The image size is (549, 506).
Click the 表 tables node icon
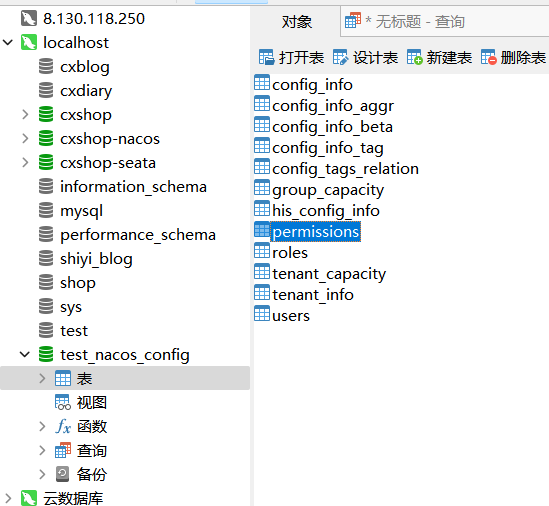point(63,378)
